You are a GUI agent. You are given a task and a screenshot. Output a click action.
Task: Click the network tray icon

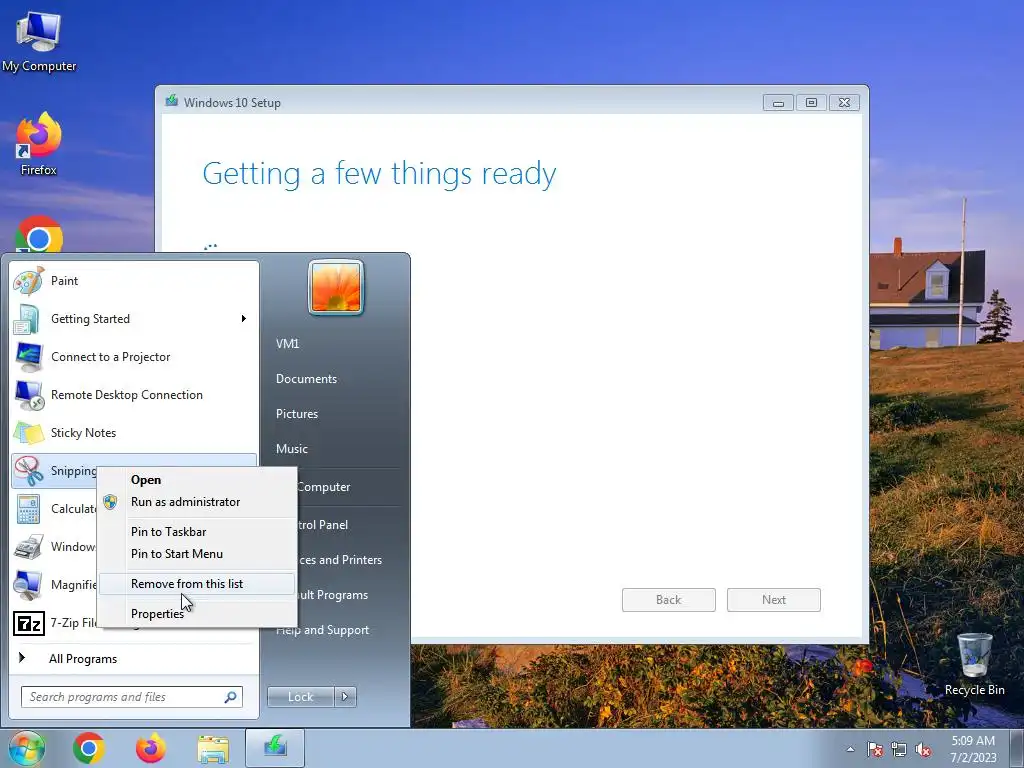coord(899,750)
